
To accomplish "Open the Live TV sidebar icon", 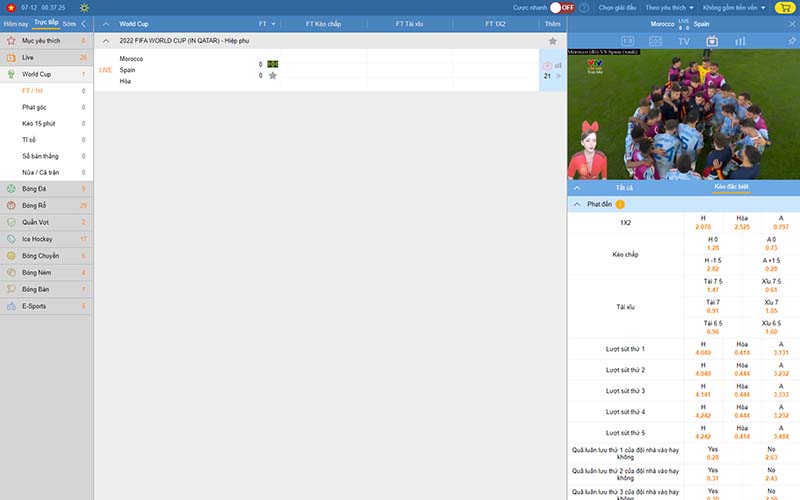I will (11, 58).
